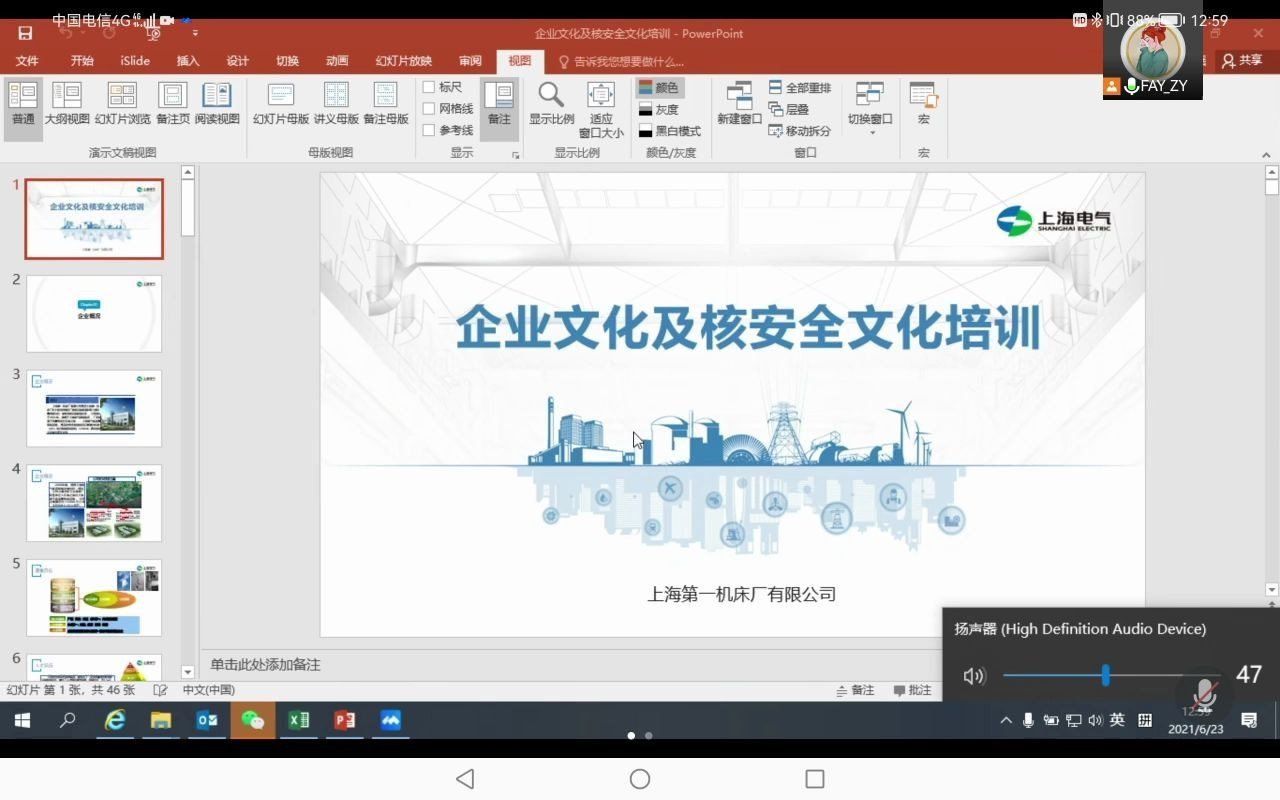Open Internet Explorer from taskbar
Image resolution: width=1280 pixels, height=800 pixels.
[x=115, y=720]
